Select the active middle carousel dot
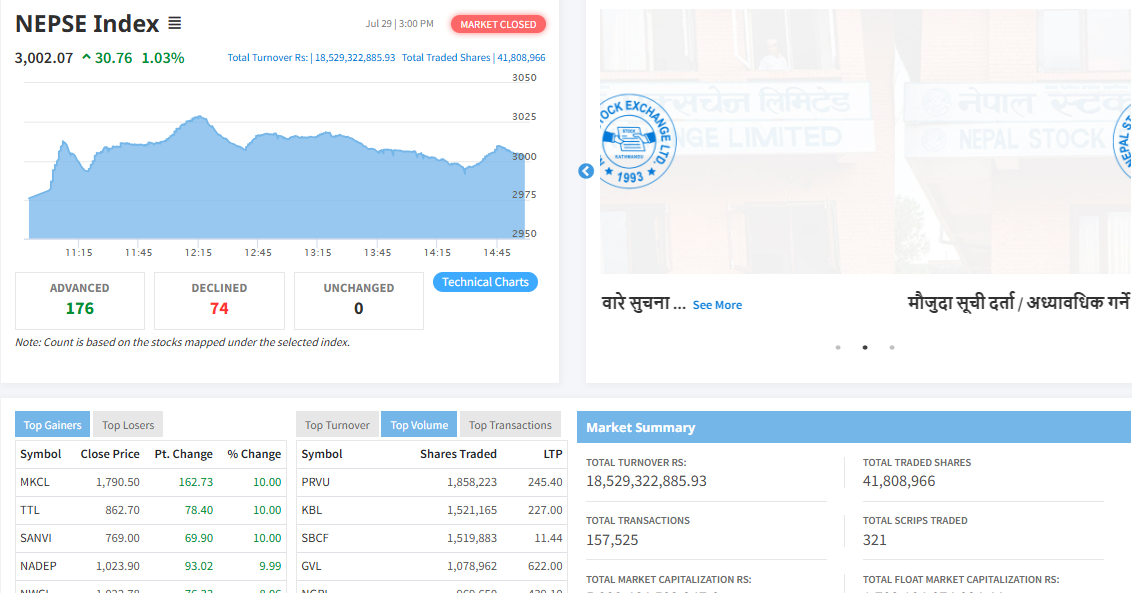Screen dimensions: 1132x593 point(865,348)
